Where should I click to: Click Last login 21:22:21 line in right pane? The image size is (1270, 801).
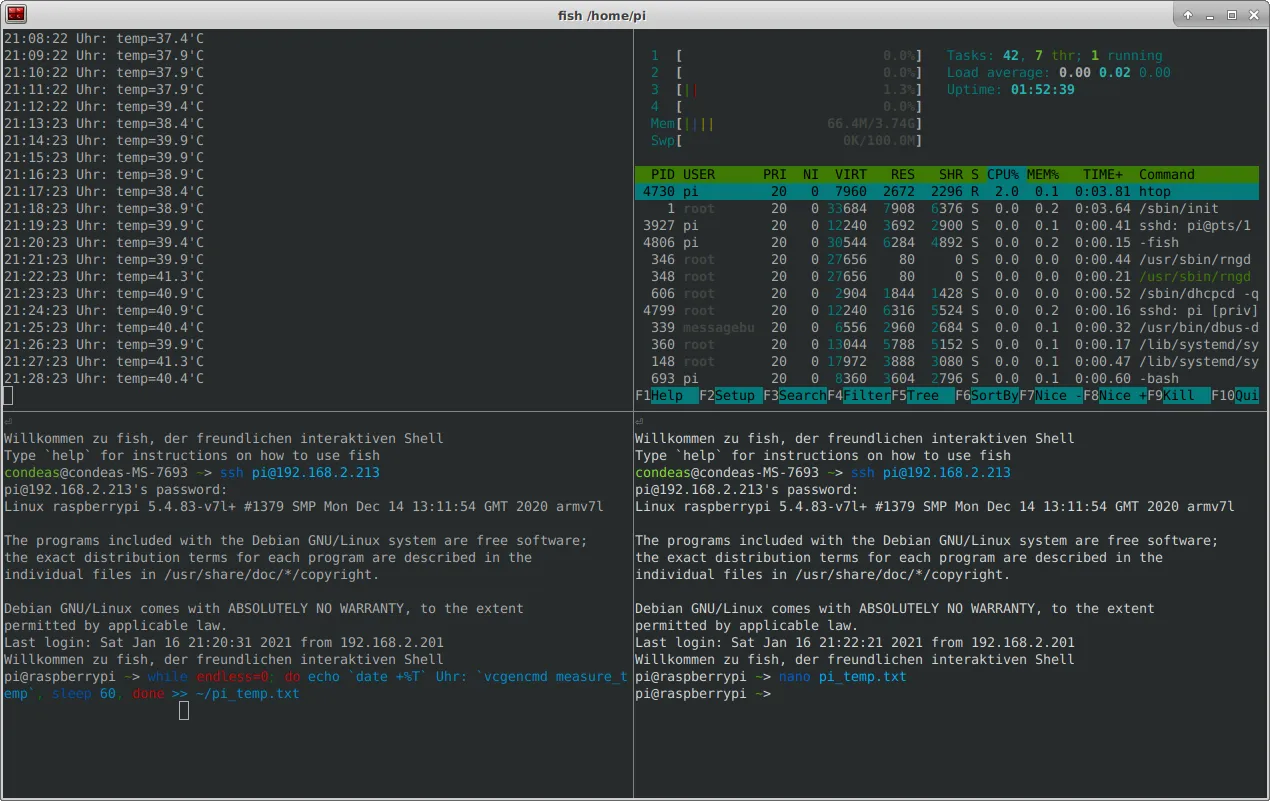point(855,643)
